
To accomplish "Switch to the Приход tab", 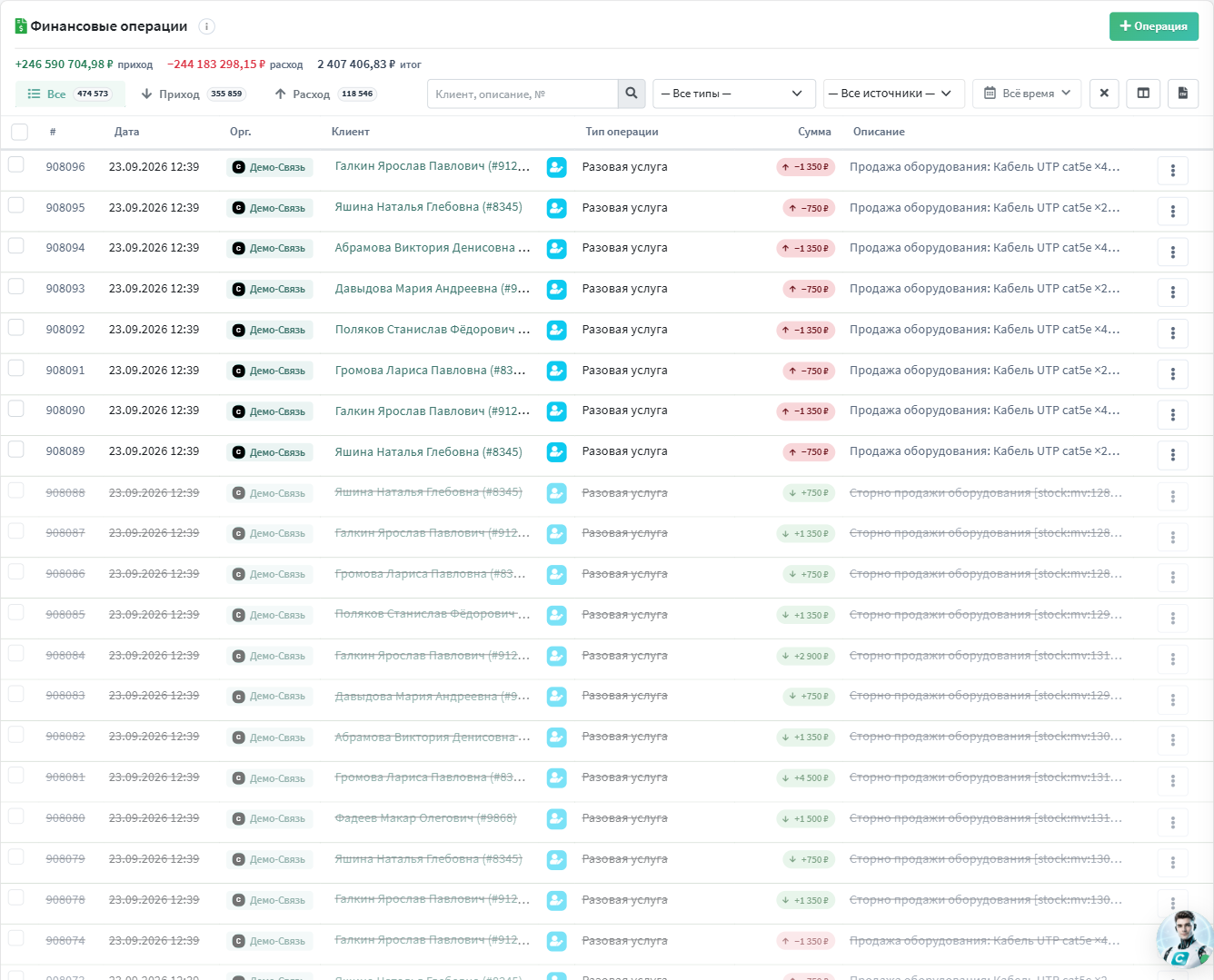I will pyautogui.click(x=193, y=94).
